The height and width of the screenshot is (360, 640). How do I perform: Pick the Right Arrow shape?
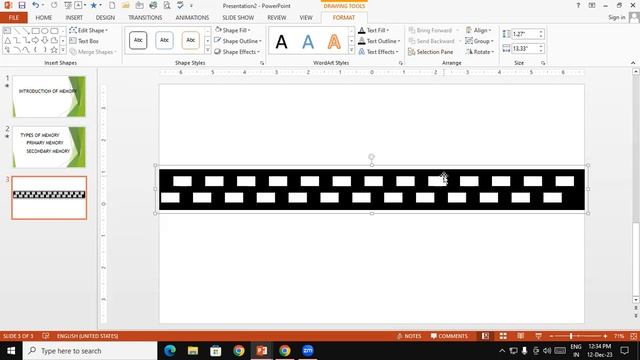pos(36,40)
